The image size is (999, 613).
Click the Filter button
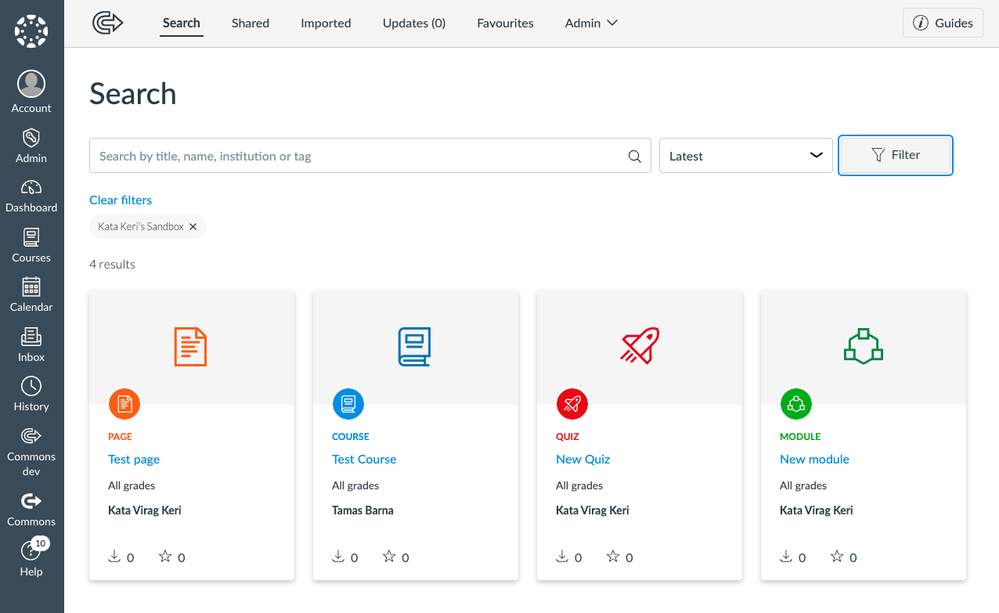(x=895, y=155)
